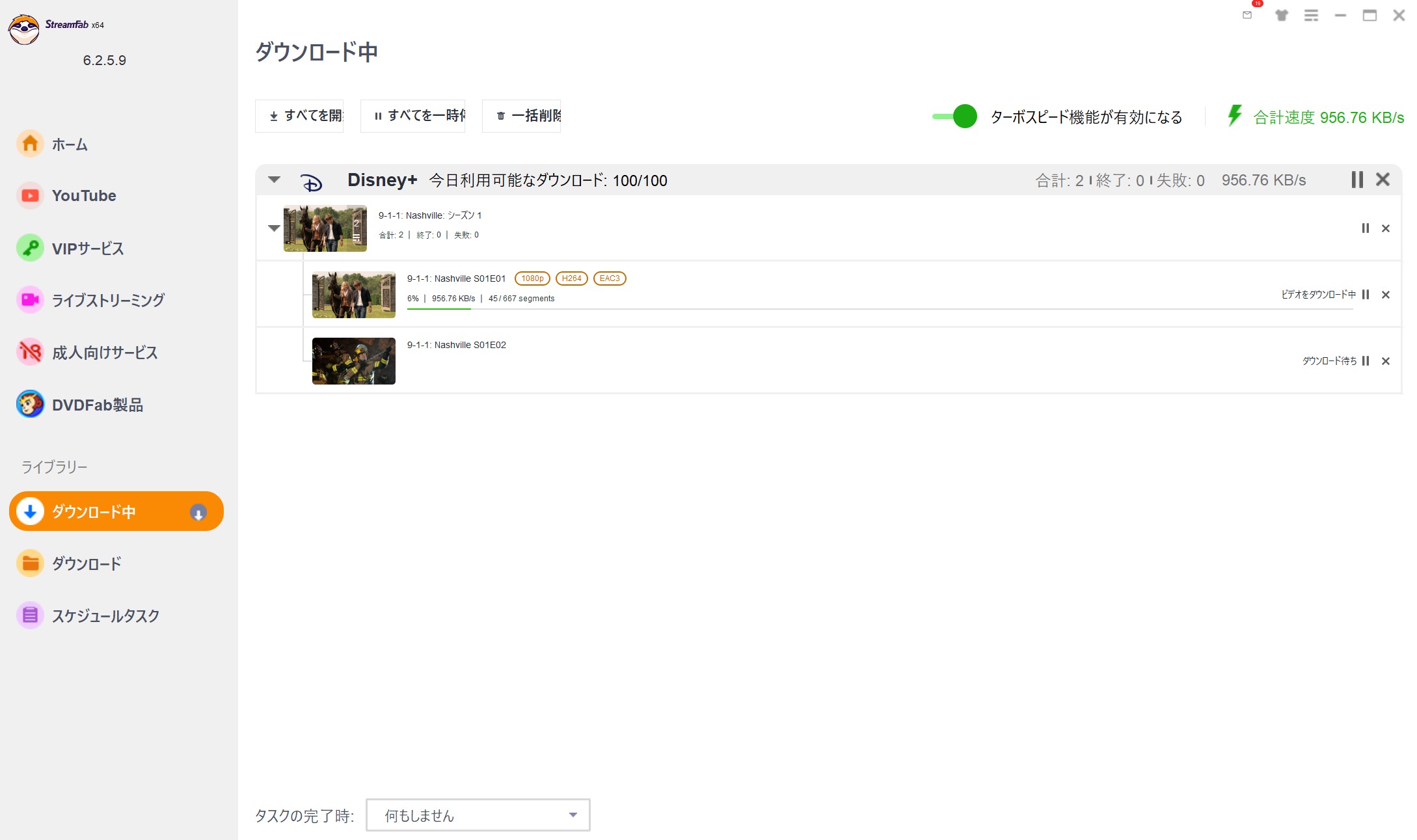The width and height of the screenshot is (1417, 840).
Task: Click the Disney+ logo icon
Action: [311, 182]
